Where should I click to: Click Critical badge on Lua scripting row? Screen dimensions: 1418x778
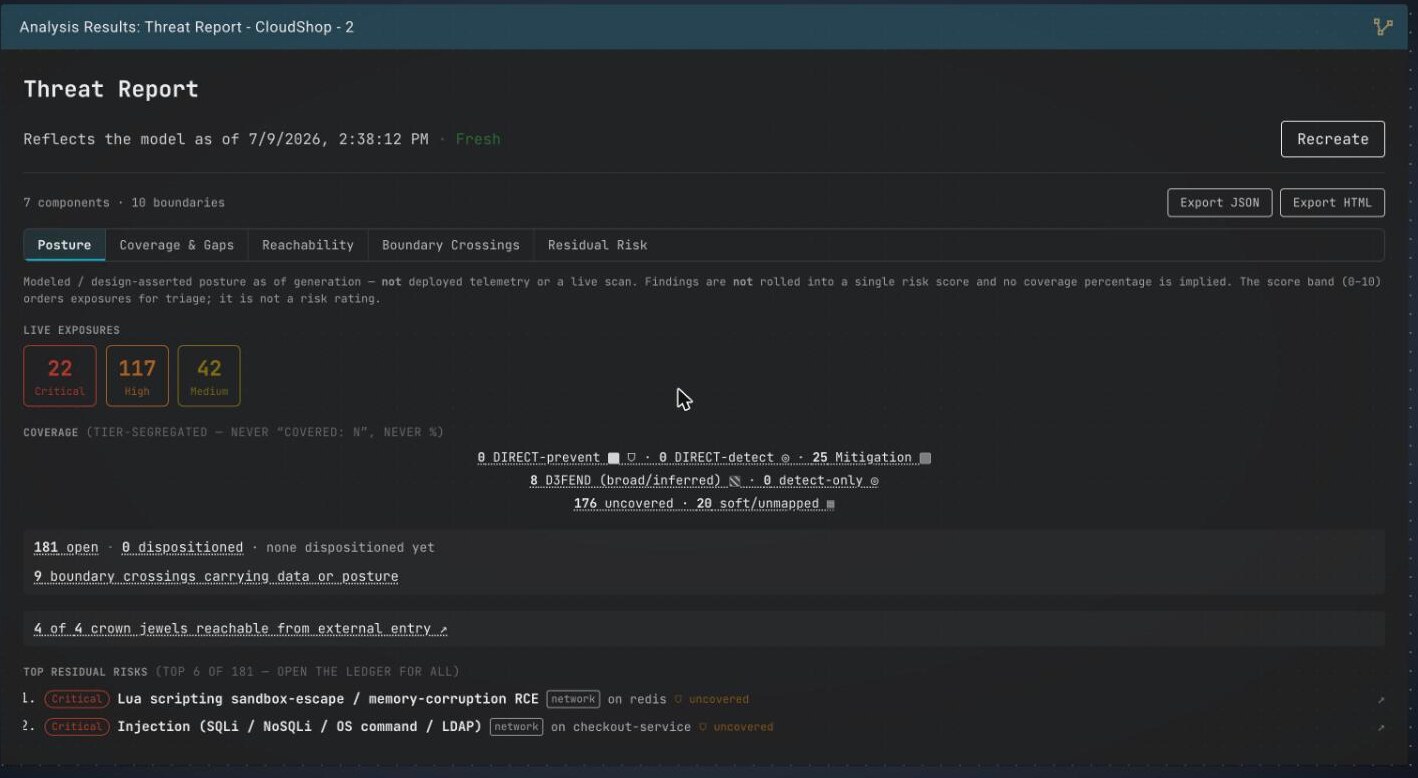tap(77, 699)
